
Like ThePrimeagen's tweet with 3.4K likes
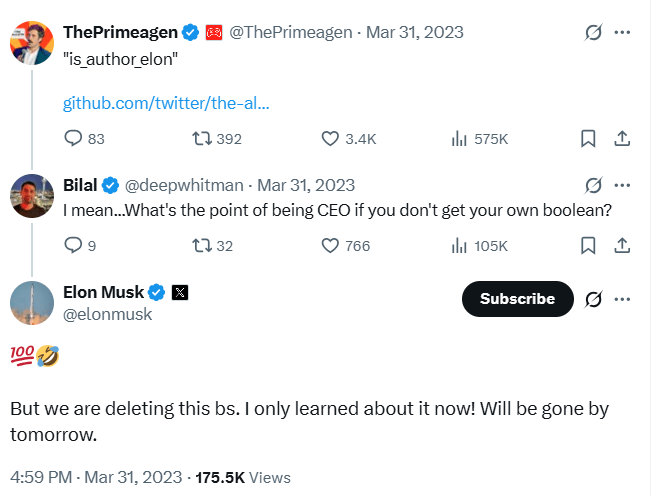(x=331, y=139)
